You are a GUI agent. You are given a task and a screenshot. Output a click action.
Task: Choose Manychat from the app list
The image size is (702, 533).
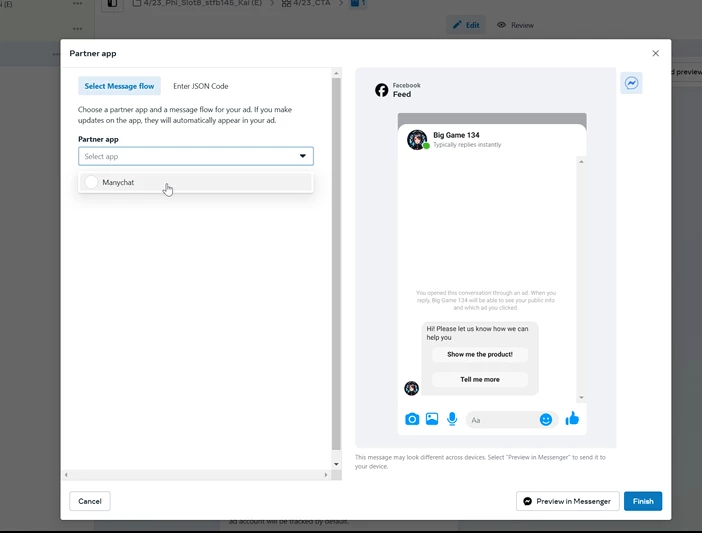(196, 182)
